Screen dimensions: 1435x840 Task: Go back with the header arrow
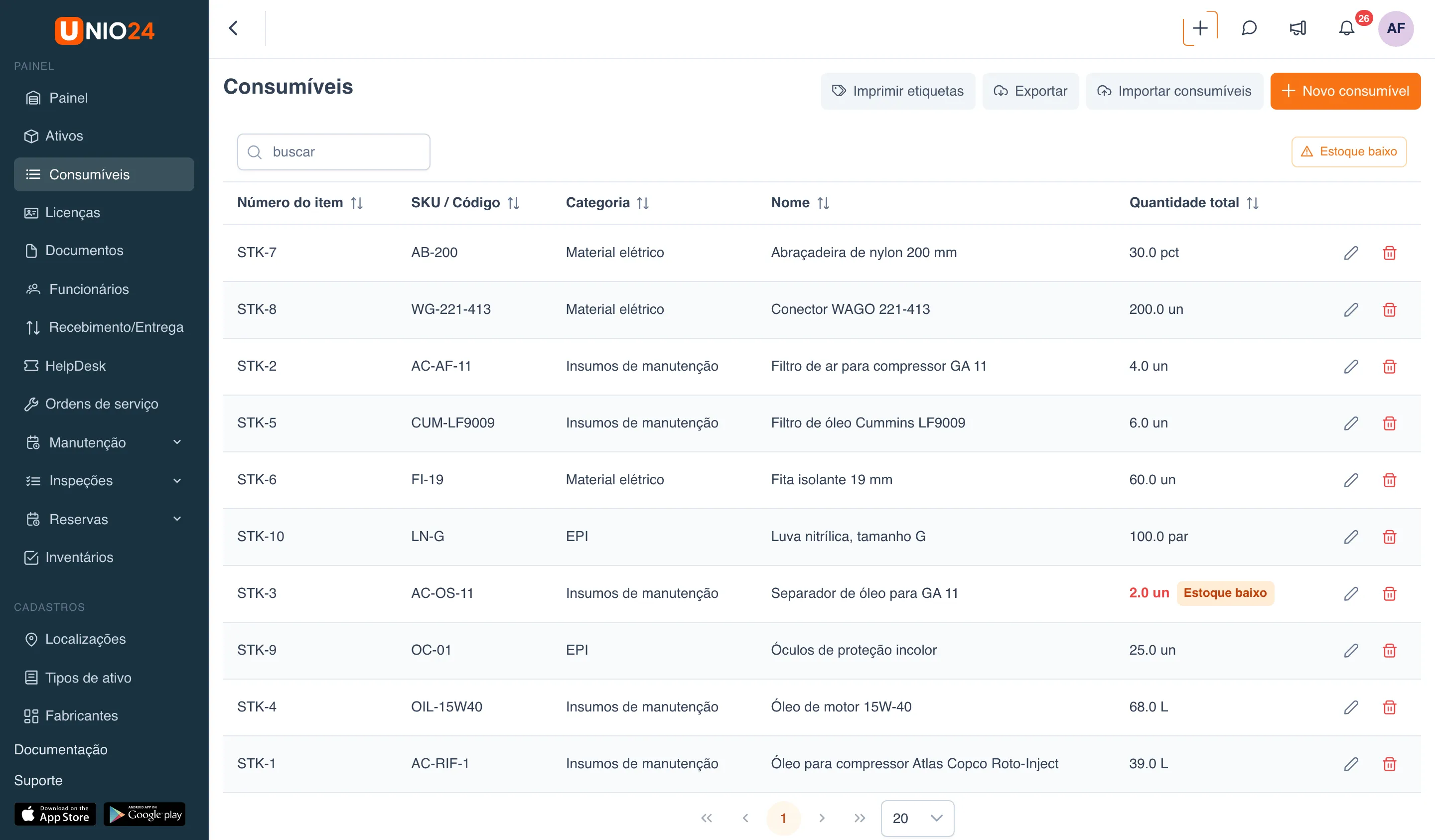click(x=234, y=28)
